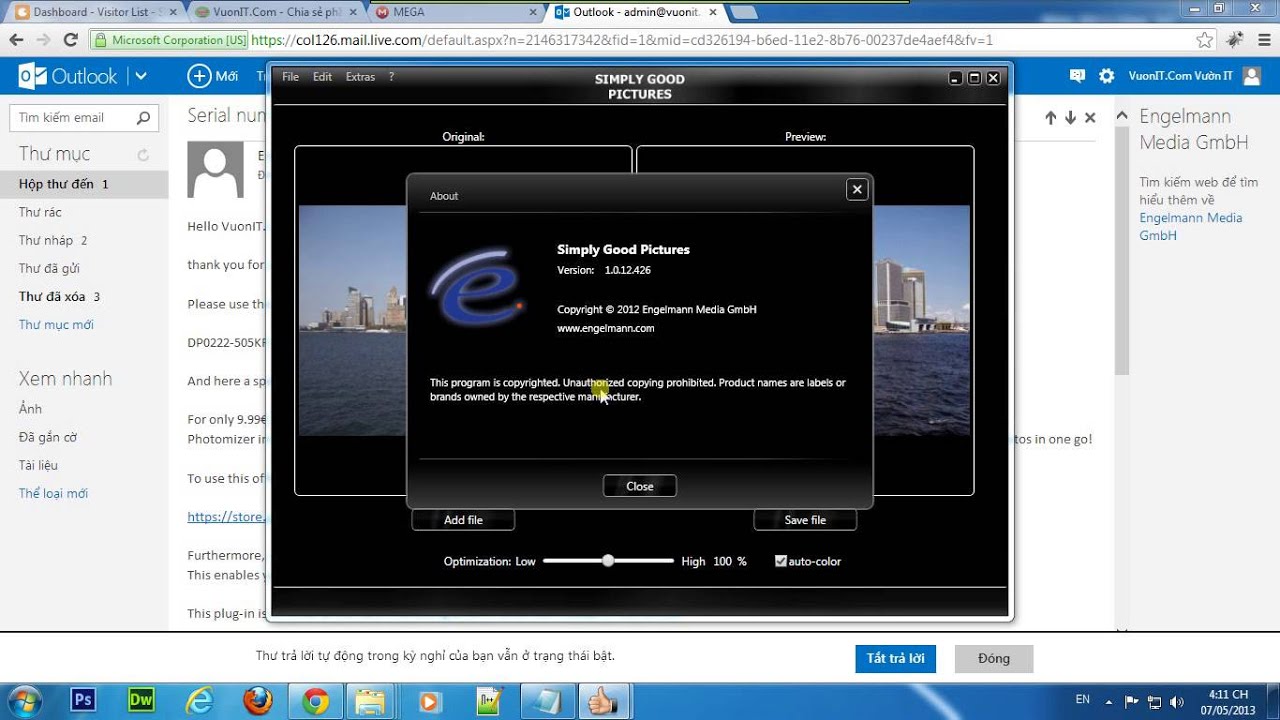Open media player icon in taskbar
The image size is (1280, 720).
click(x=430, y=701)
